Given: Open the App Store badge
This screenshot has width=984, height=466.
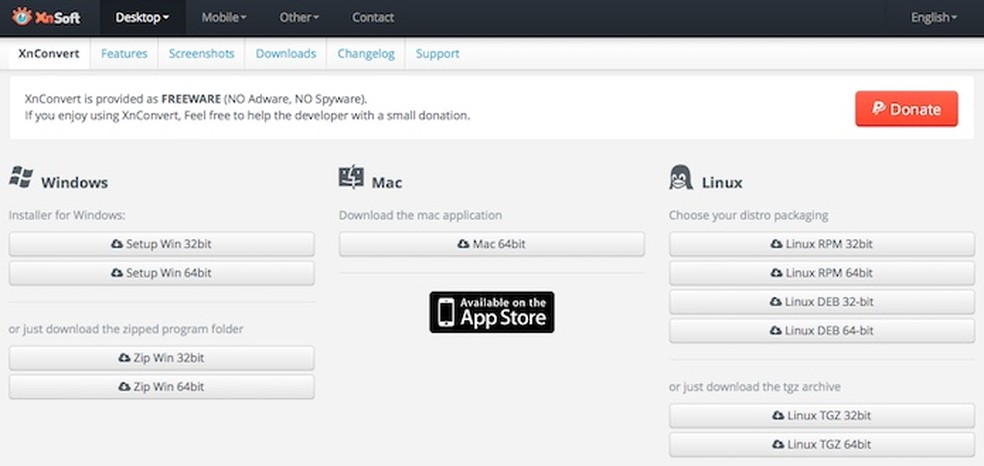Looking at the screenshot, I should pos(491,312).
